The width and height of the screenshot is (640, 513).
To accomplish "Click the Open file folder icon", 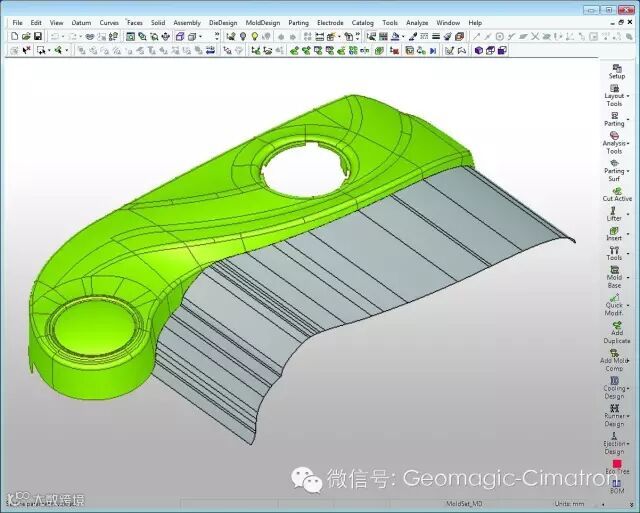I will click(x=26, y=36).
